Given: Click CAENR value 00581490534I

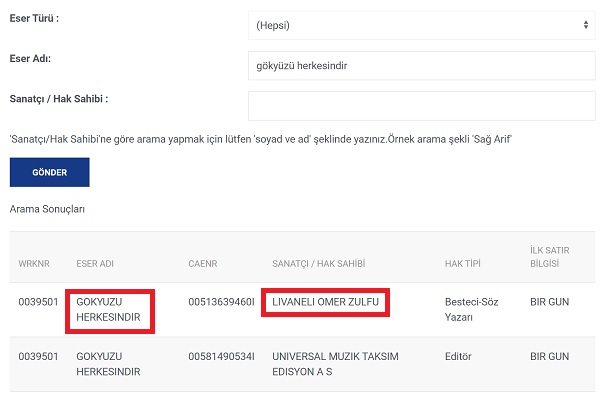Looking at the screenshot, I should pos(221,356).
